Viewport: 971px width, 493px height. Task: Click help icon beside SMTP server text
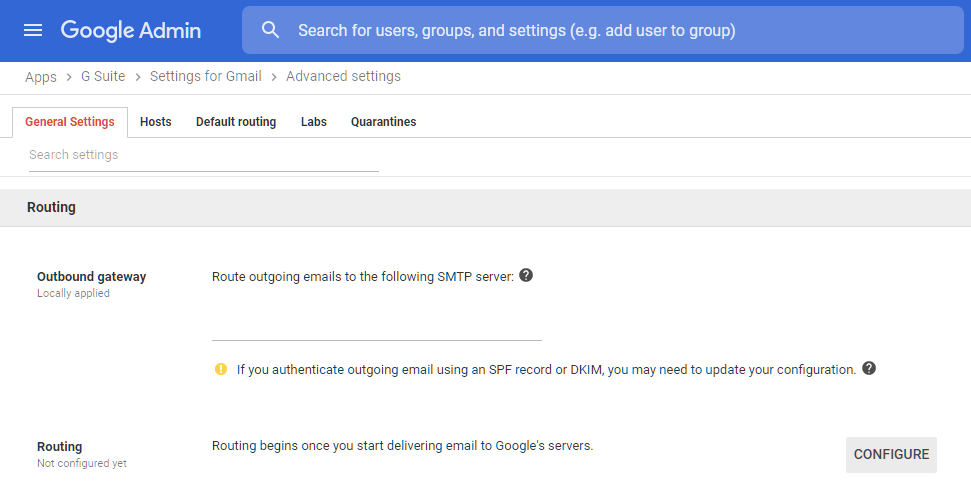pyautogui.click(x=526, y=276)
